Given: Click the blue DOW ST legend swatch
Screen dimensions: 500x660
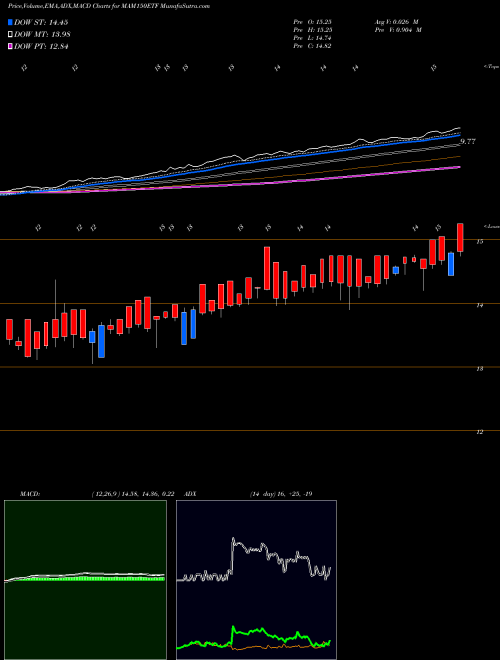Looking at the screenshot, I should coord(10,22).
